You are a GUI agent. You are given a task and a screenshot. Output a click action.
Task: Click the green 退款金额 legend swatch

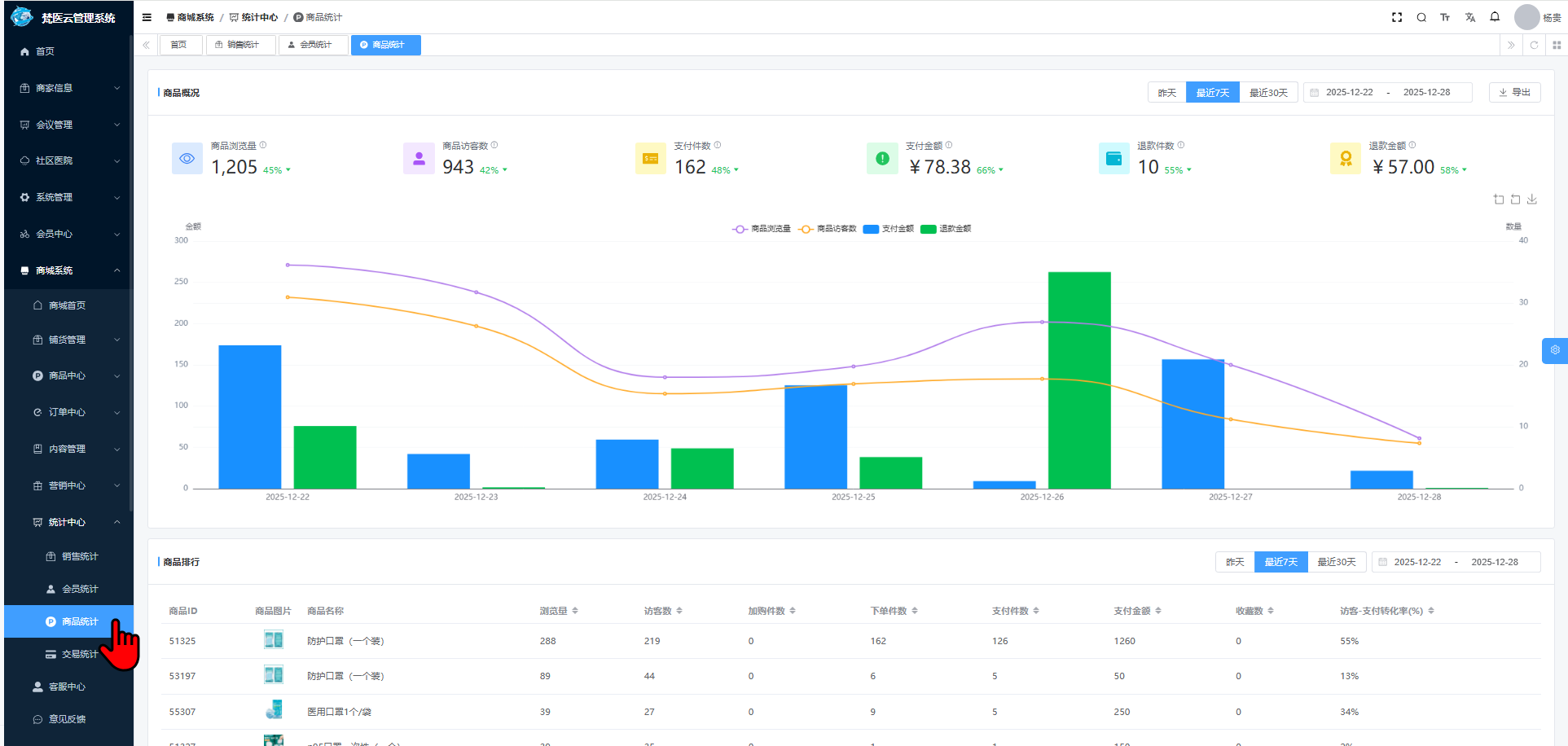pyautogui.click(x=928, y=229)
